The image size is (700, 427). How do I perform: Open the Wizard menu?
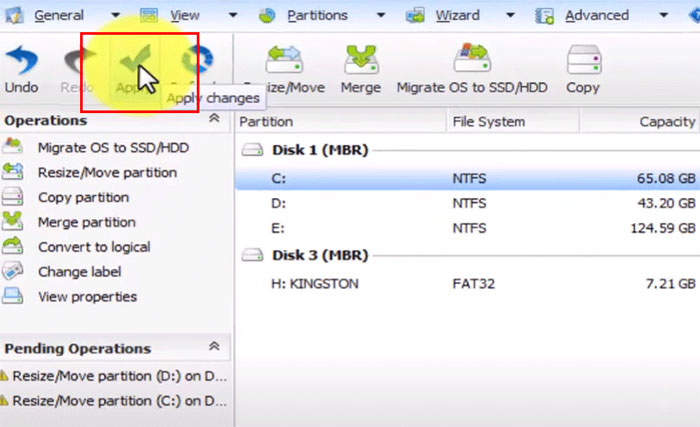(x=458, y=16)
